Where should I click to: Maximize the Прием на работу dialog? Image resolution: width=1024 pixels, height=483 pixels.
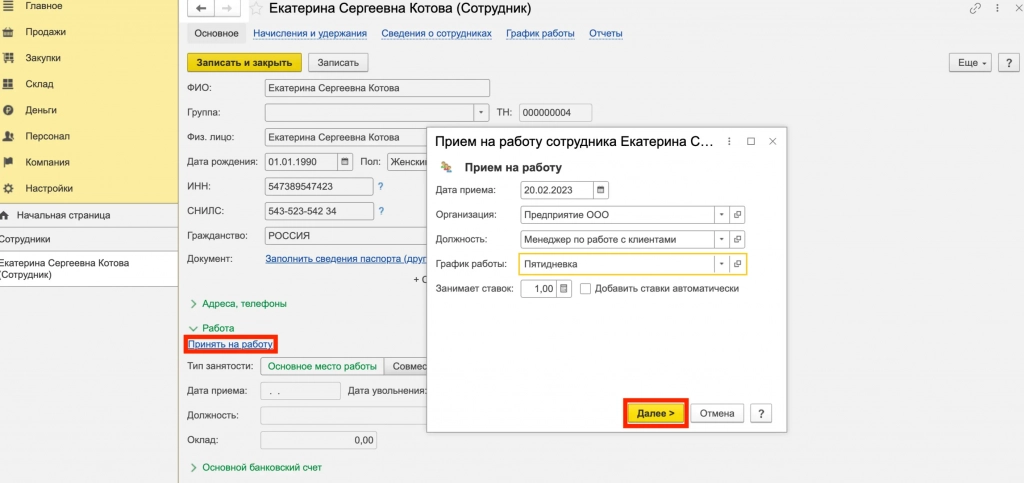pos(751,141)
